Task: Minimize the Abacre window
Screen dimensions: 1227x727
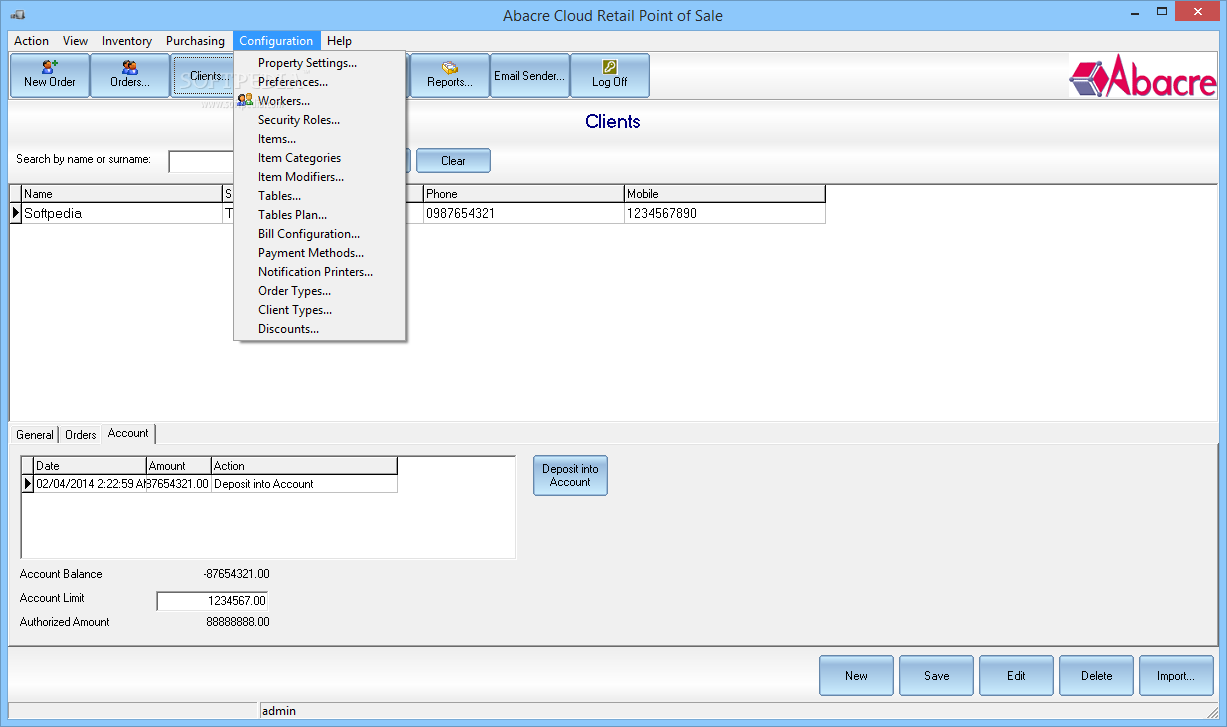Action: [1134, 14]
